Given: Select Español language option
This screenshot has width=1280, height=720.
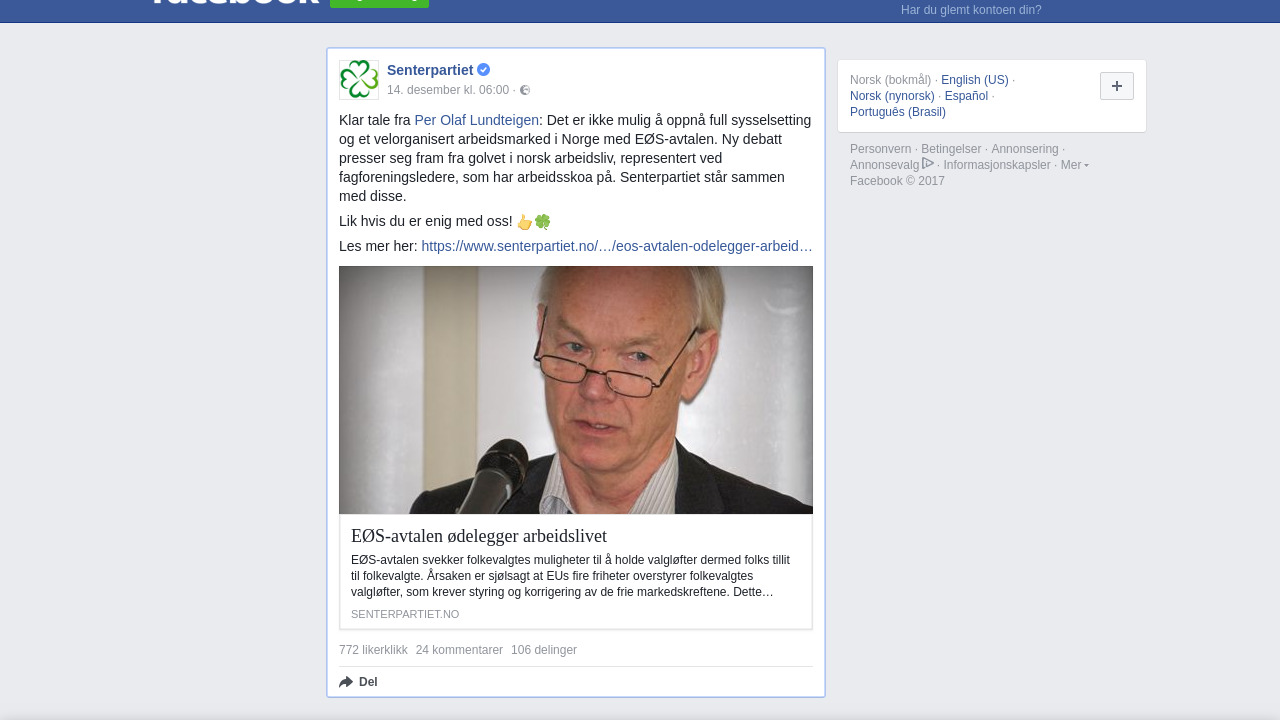Looking at the screenshot, I should tap(966, 96).
